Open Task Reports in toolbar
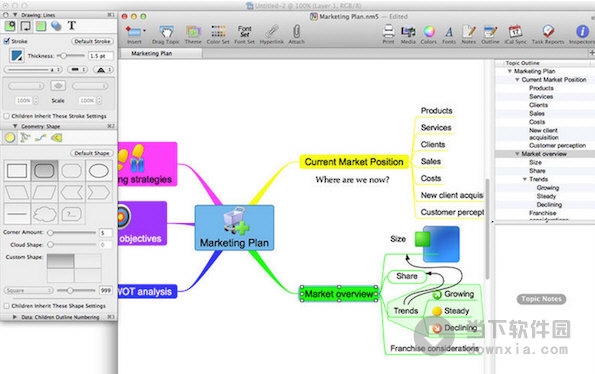Screen dimensions: 595x374 point(548,31)
